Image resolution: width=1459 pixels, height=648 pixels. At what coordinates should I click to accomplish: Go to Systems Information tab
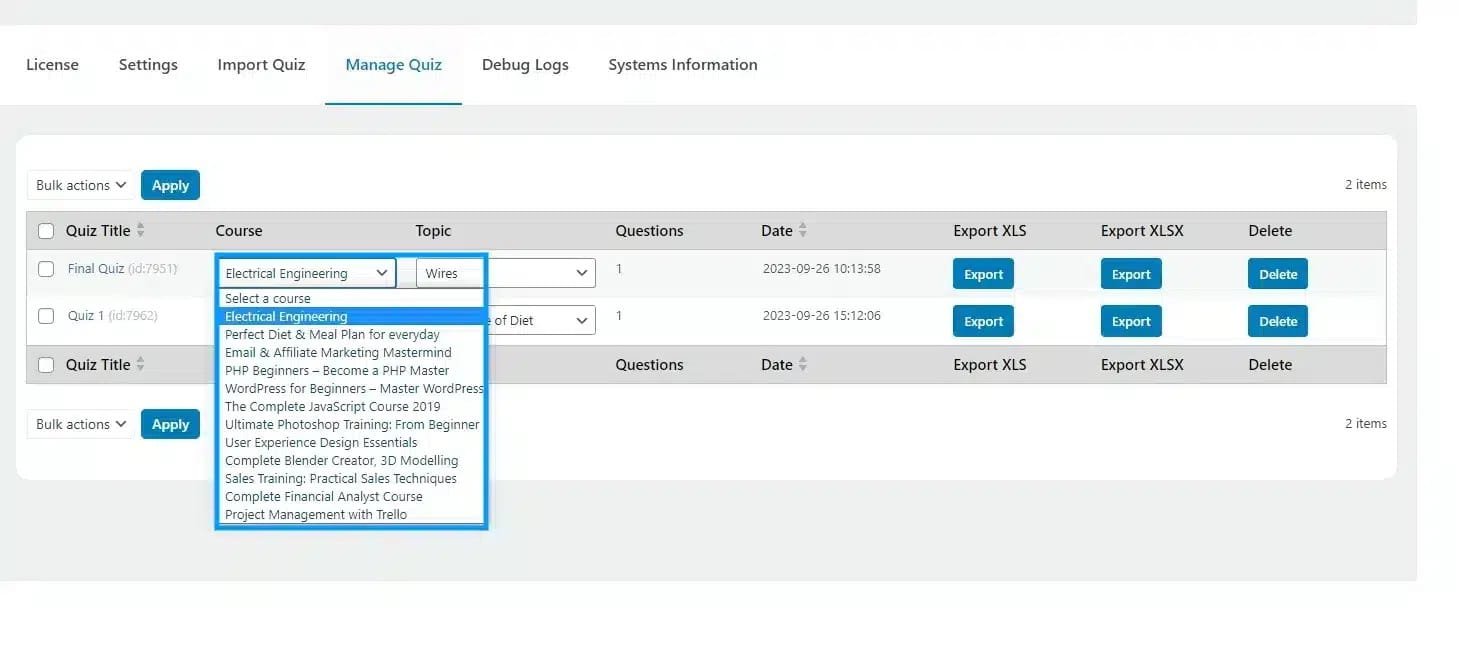[x=682, y=65]
